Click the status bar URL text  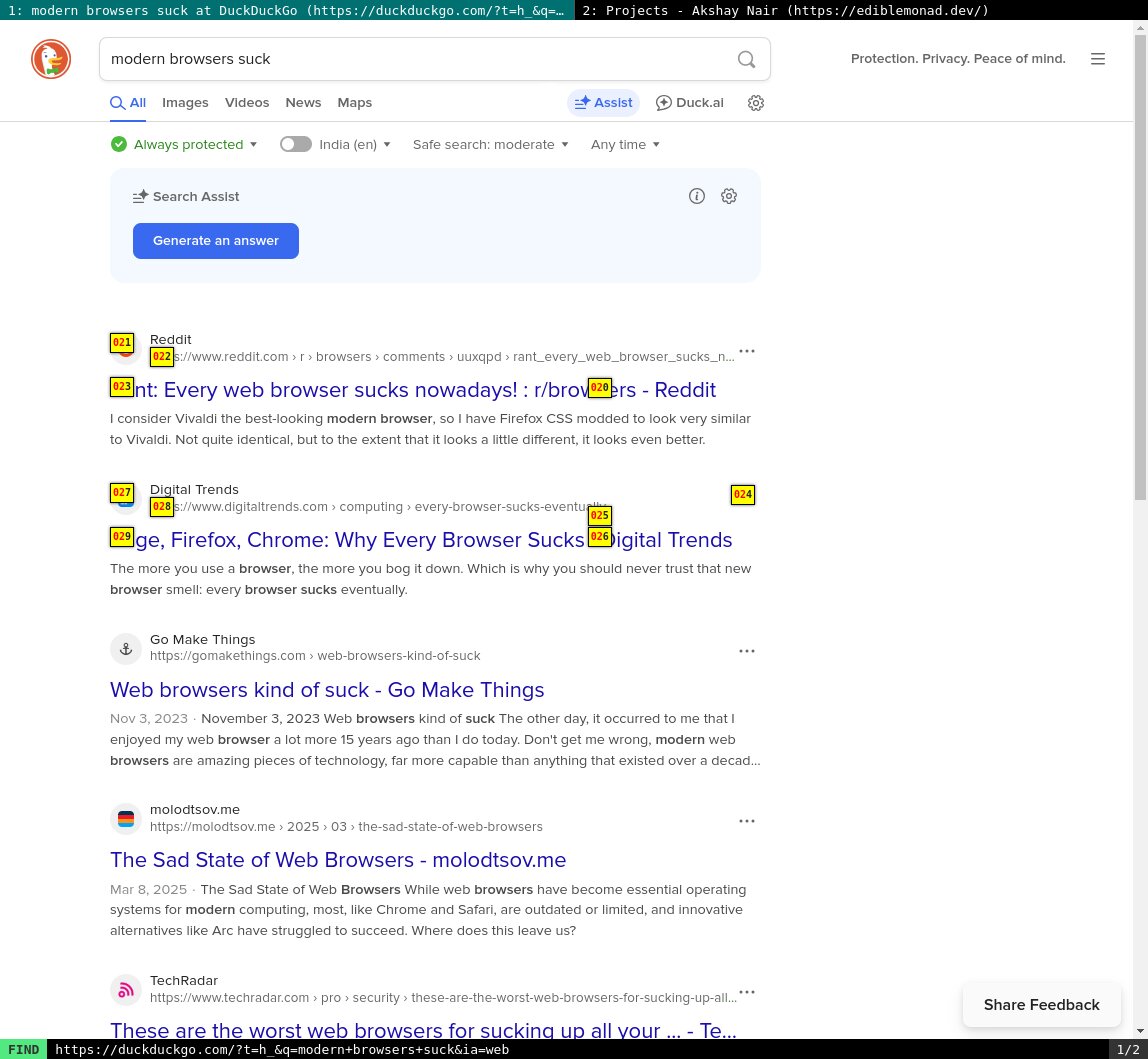click(x=282, y=1049)
